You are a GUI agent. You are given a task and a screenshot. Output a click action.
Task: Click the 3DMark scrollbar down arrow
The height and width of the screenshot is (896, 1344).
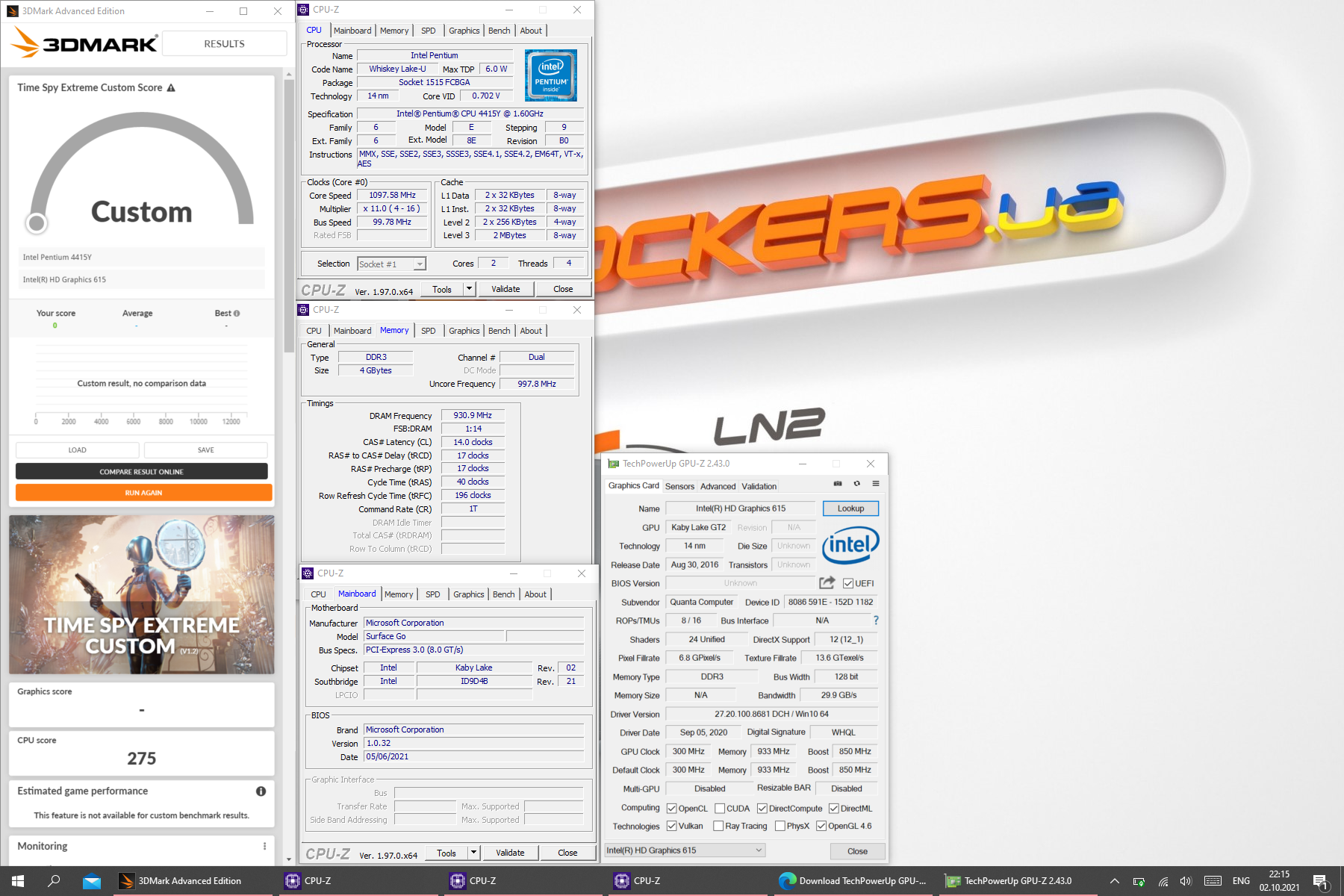(x=289, y=860)
